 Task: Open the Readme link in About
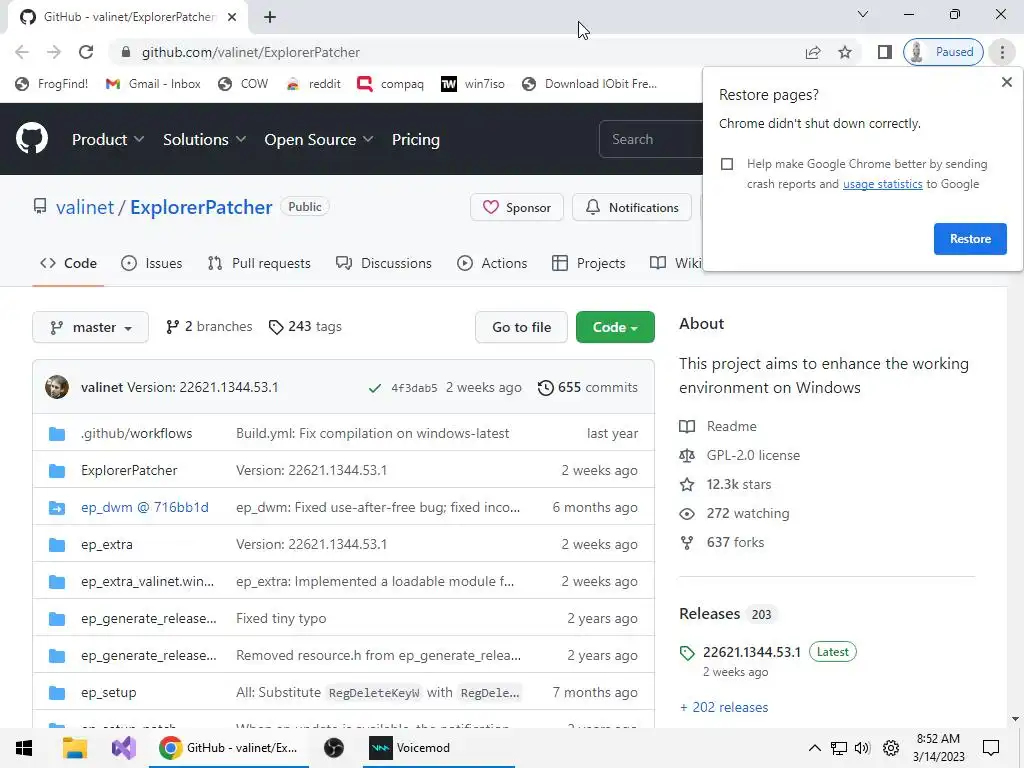point(718,426)
